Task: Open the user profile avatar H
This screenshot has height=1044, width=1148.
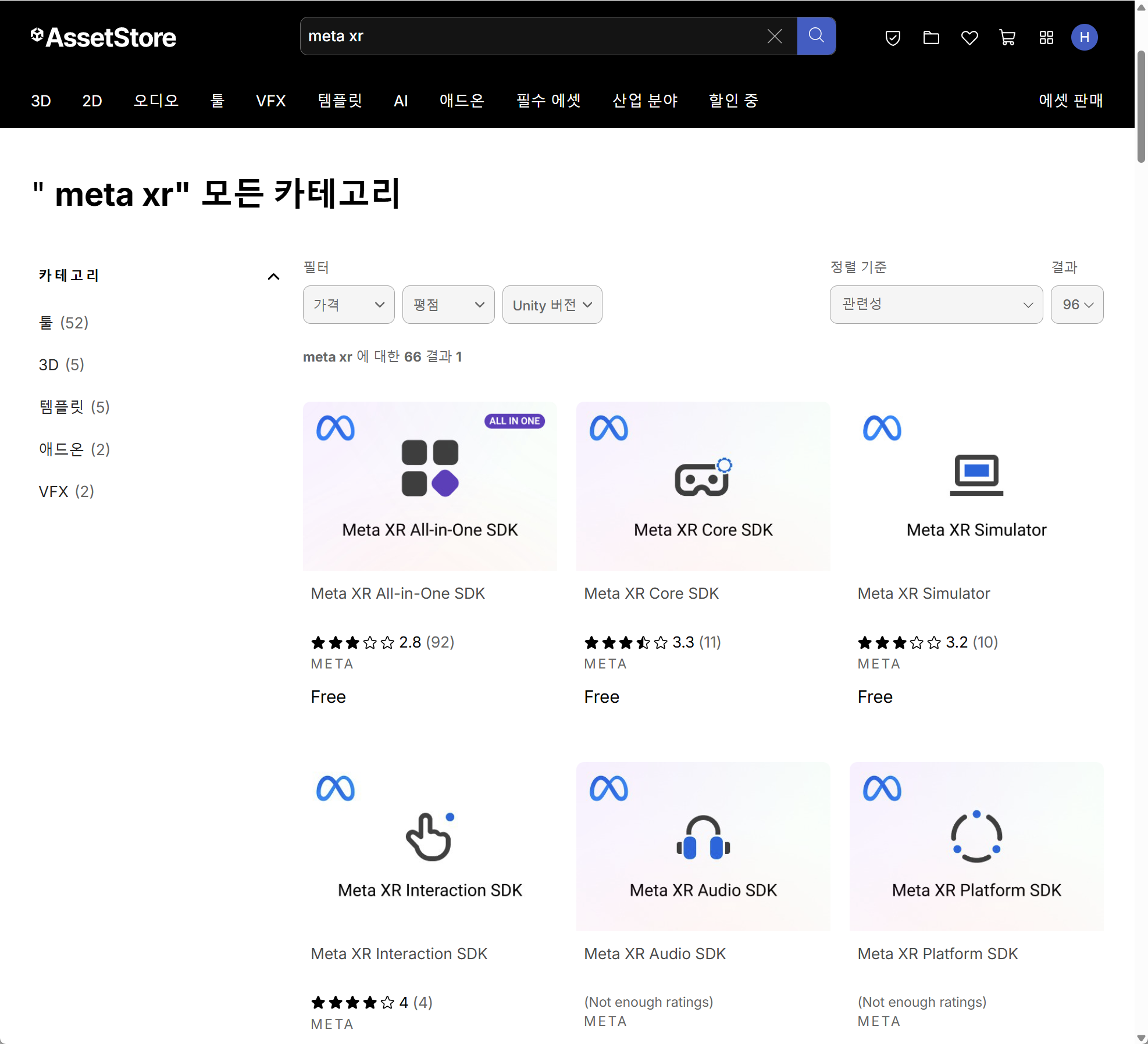Action: [x=1084, y=38]
